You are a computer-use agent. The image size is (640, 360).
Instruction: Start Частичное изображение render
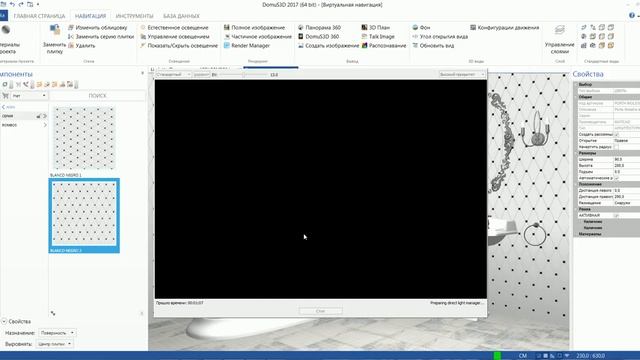(258, 36)
